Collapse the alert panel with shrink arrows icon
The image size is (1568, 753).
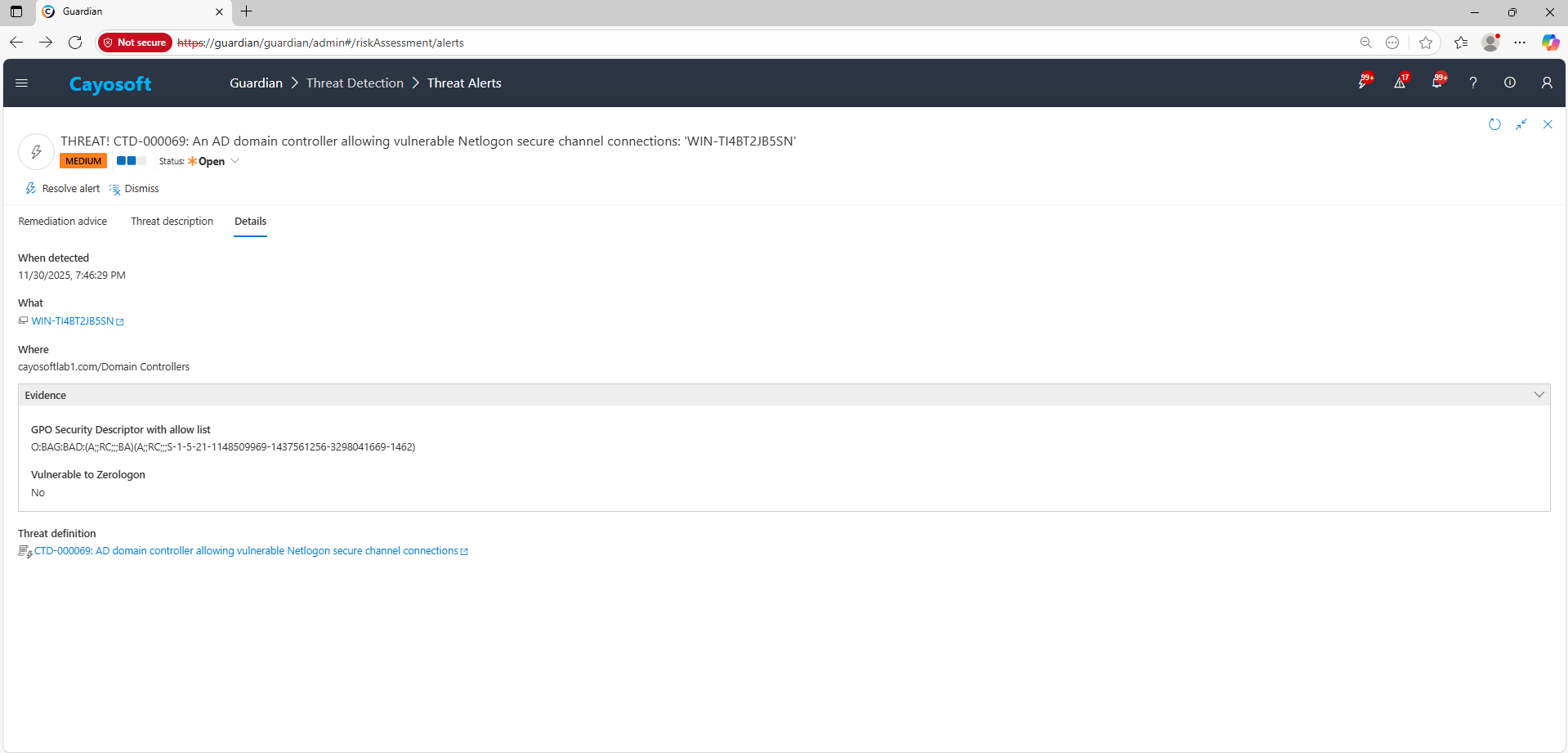[1521, 124]
